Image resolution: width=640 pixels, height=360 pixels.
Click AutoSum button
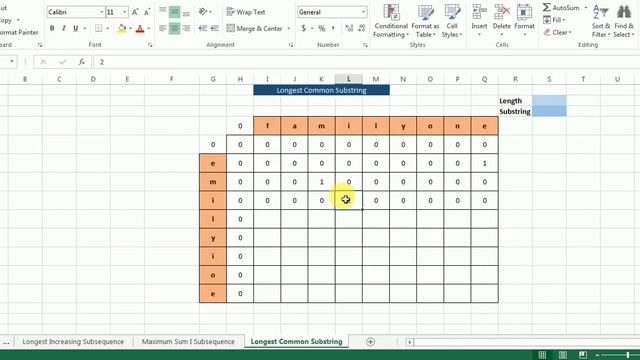point(561,8)
